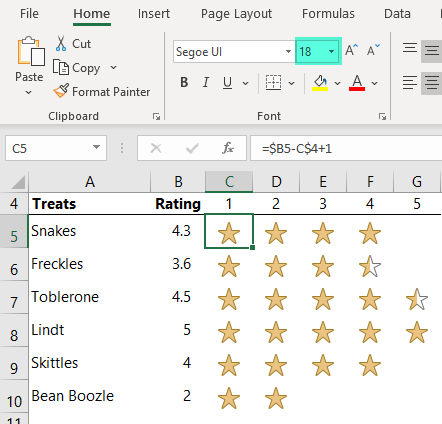Screen dimensions: 442x424
Task: Cancel formula entry with X
Action: coord(156,148)
